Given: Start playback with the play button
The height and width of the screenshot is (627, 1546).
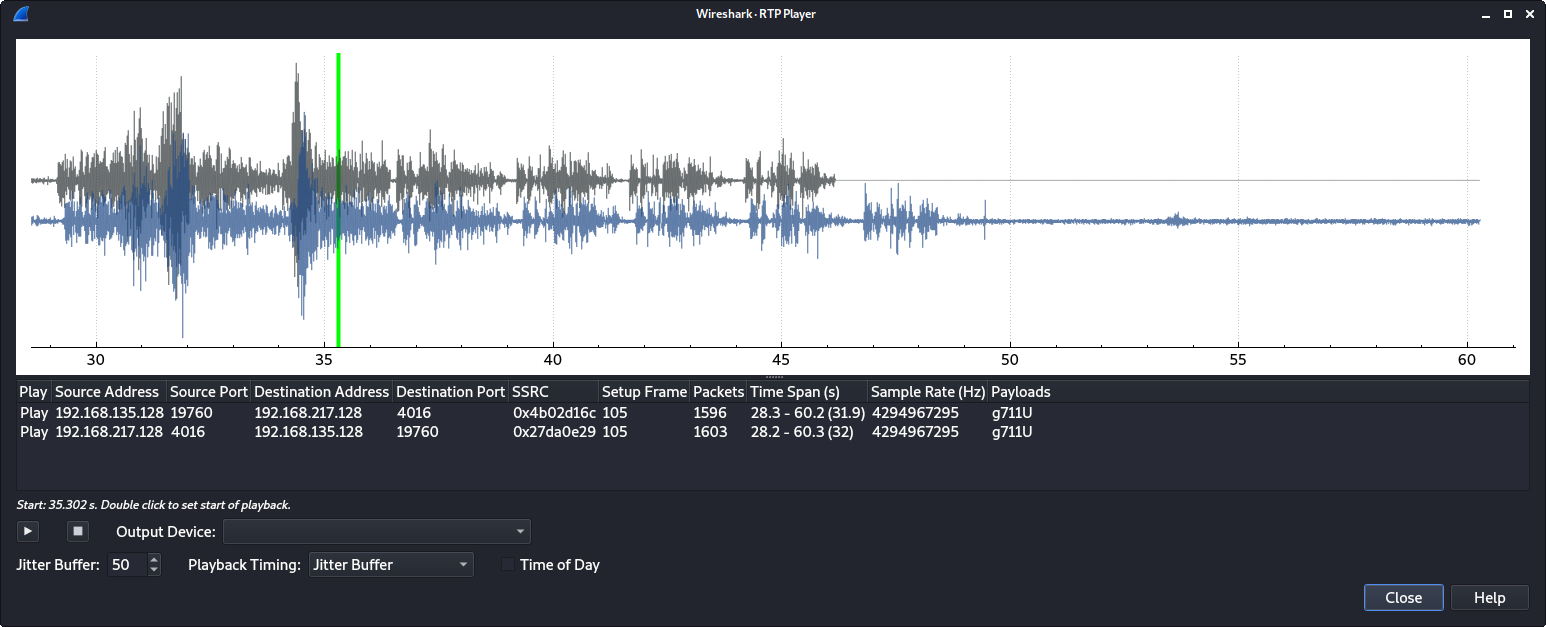Looking at the screenshot, I should 28,531.
